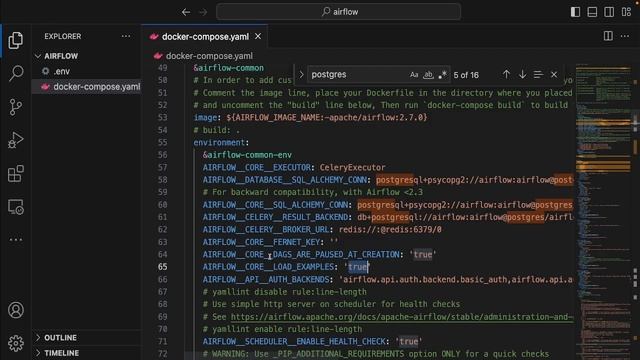Click AIRFLOW__CELERY__BROKER_URL key
The height and width of the screenshot is (360, 640).
tap(266, 229)
